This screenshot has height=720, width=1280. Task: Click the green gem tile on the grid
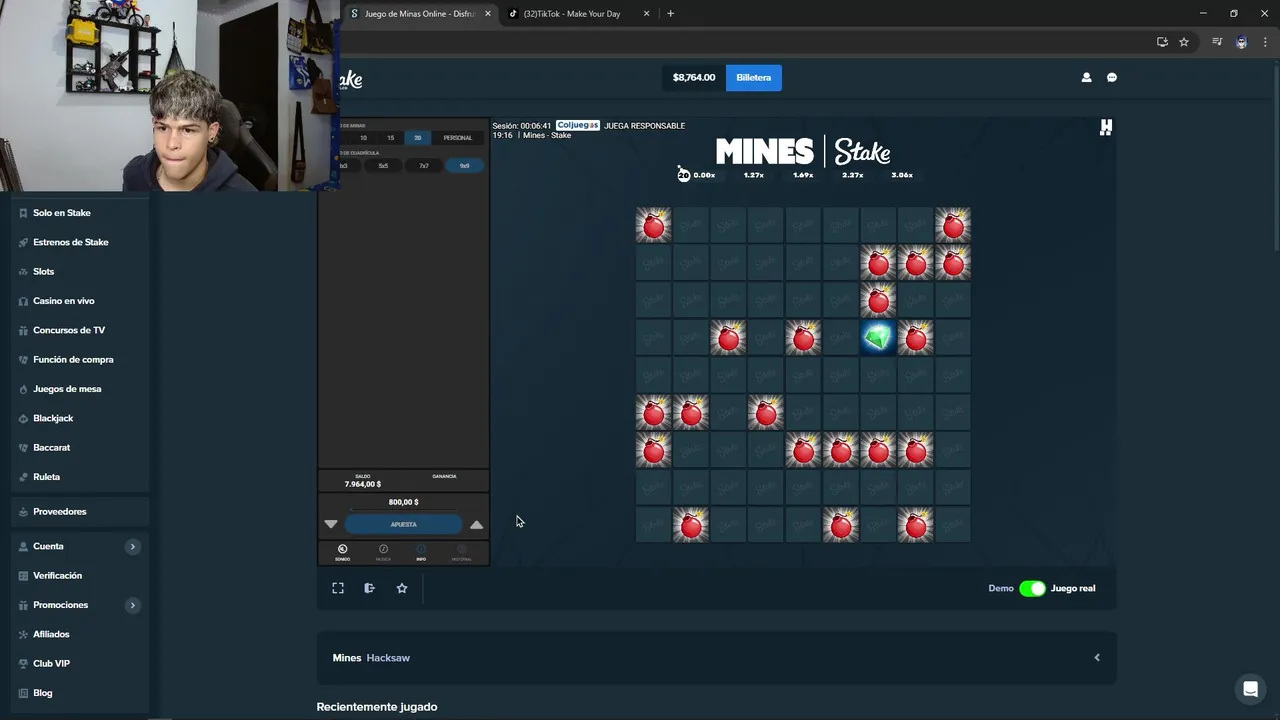pyautogui.click(x=878, y=338)
